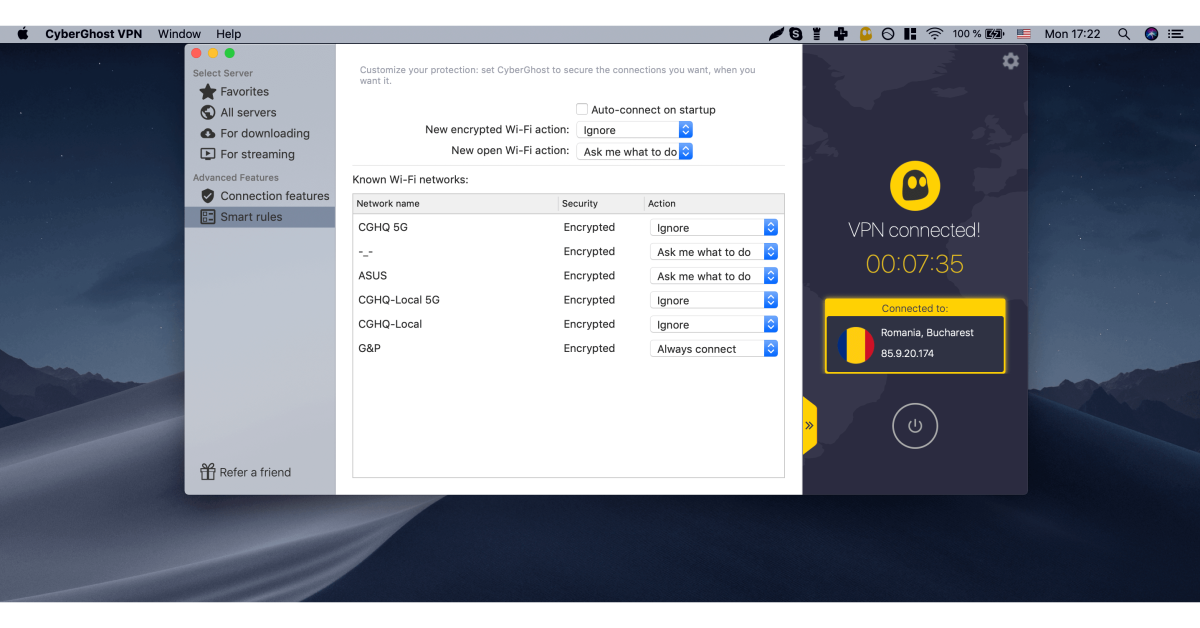Select the G&P network name
1200x628 pixels.
[369, 348]
